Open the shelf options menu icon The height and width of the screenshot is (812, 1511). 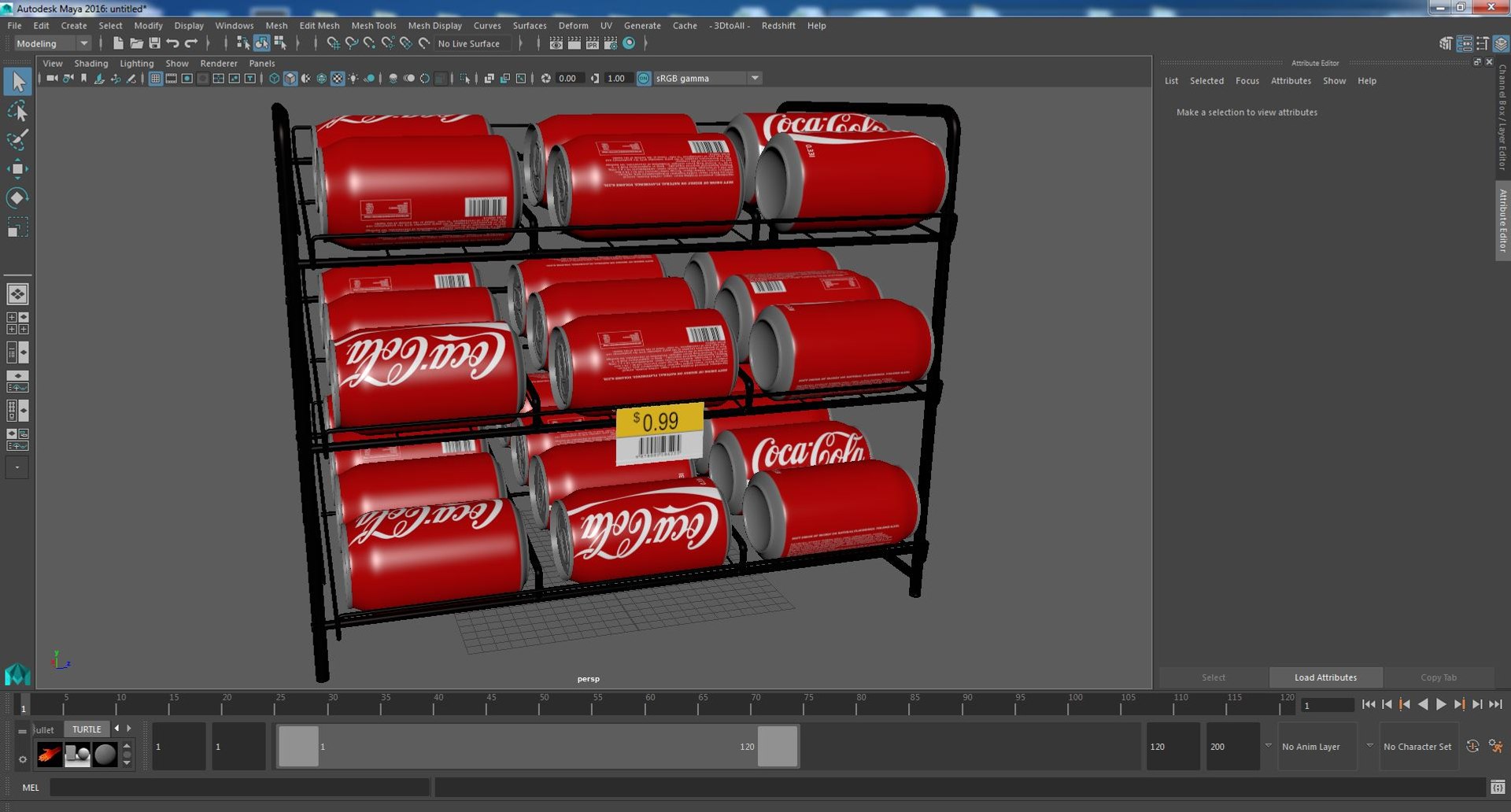pos(23,758)
